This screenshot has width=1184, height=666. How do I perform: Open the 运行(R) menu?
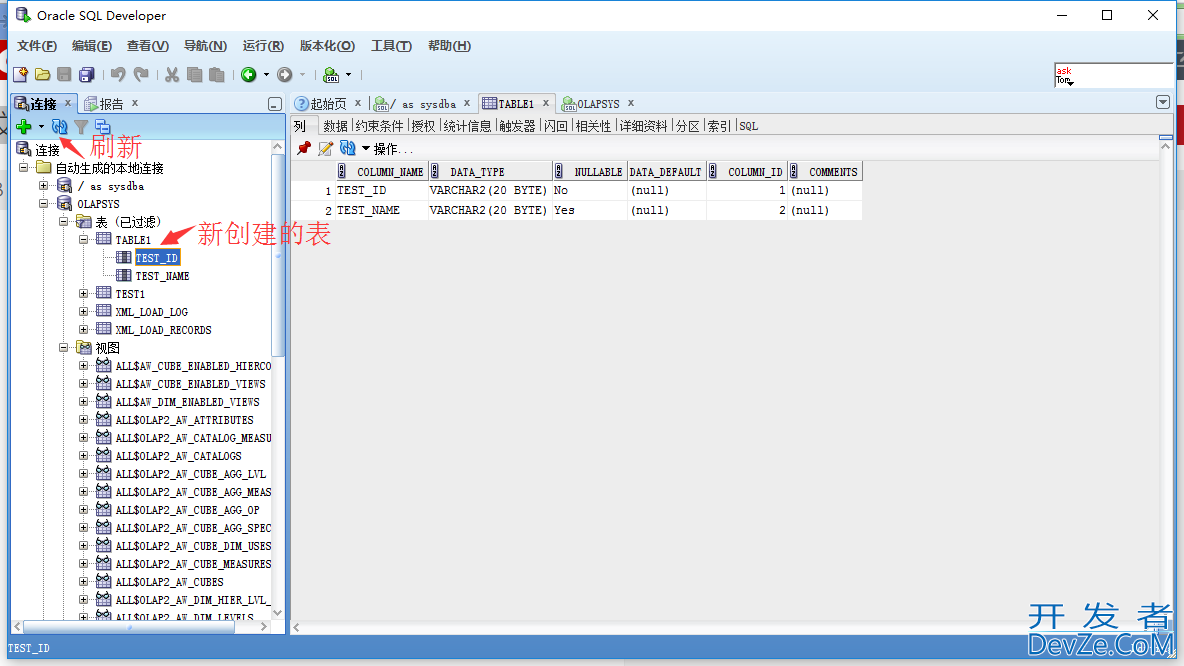(263, 46)
